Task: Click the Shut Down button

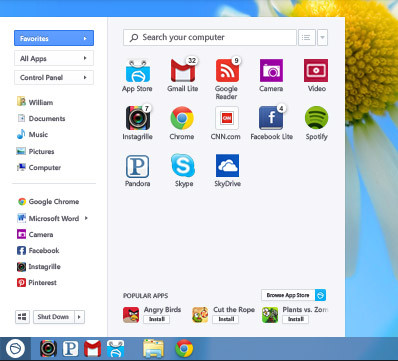Action: coord(53,317)
